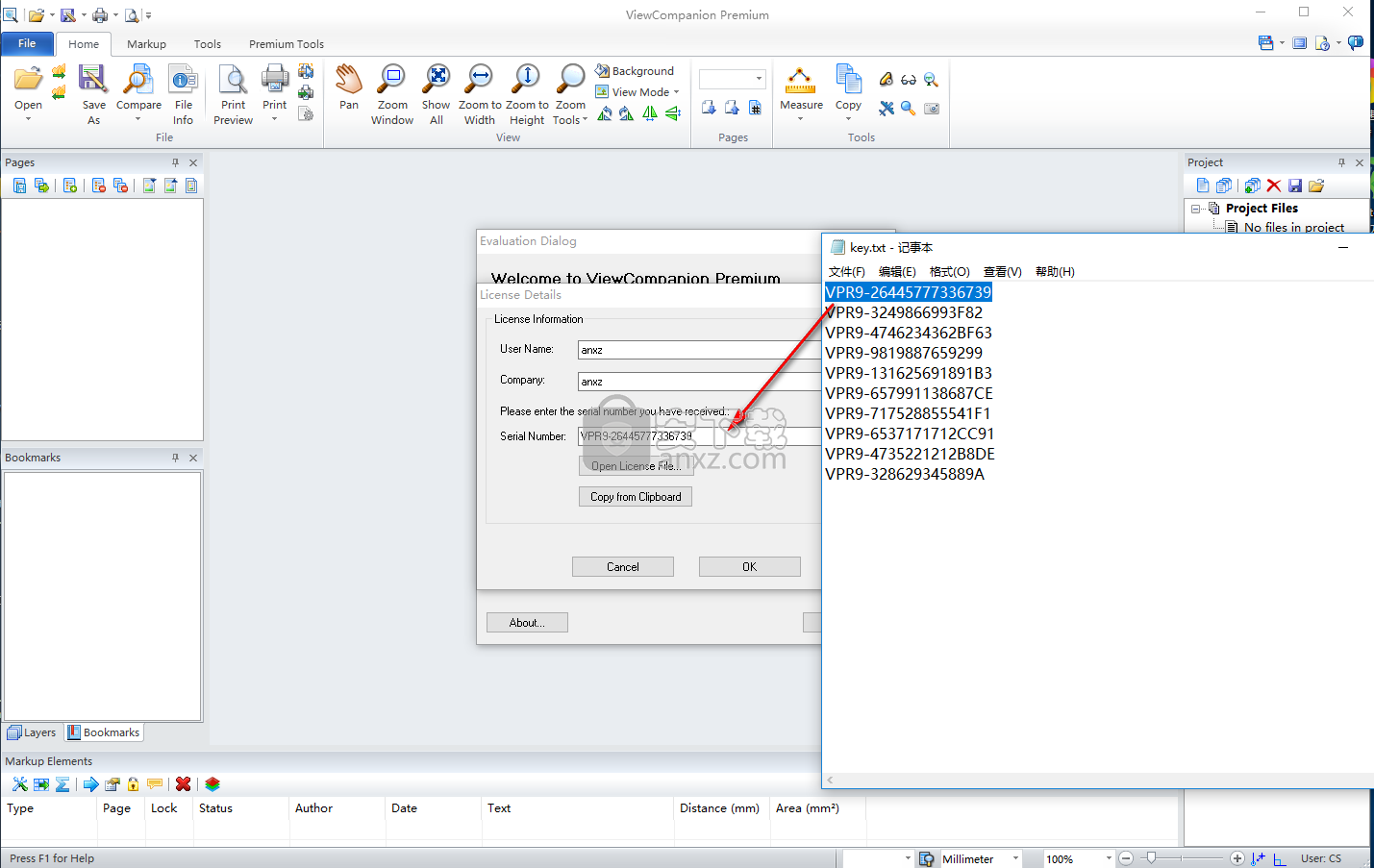This screenshot has width=1374, height=868.
Task: Open File Info in the ribbon
Action: click(x=183, y=94)
